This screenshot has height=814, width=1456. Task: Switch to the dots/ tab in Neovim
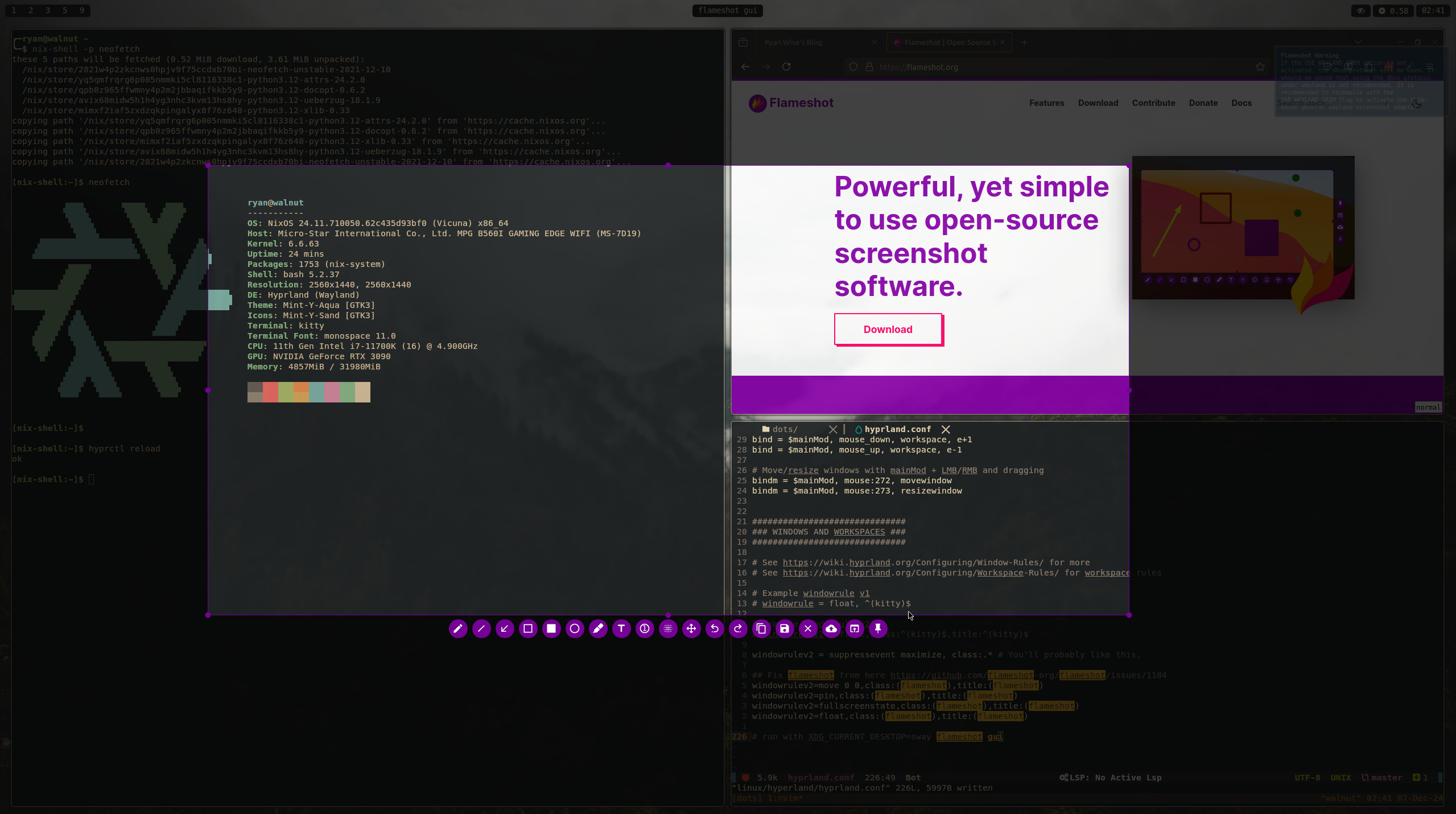785,429
